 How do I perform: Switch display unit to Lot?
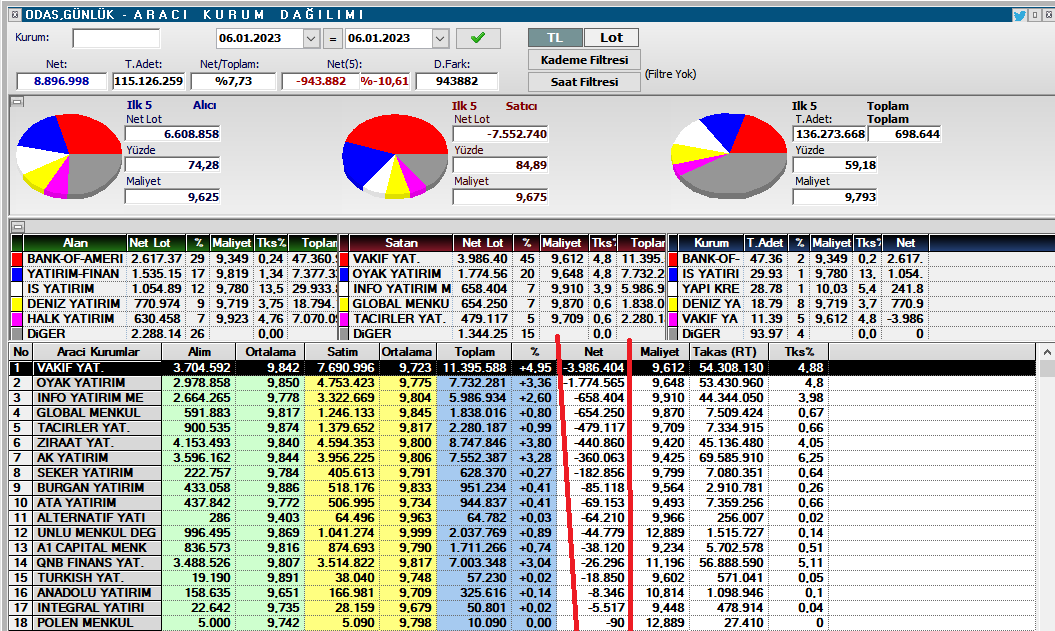coord(611,38)
